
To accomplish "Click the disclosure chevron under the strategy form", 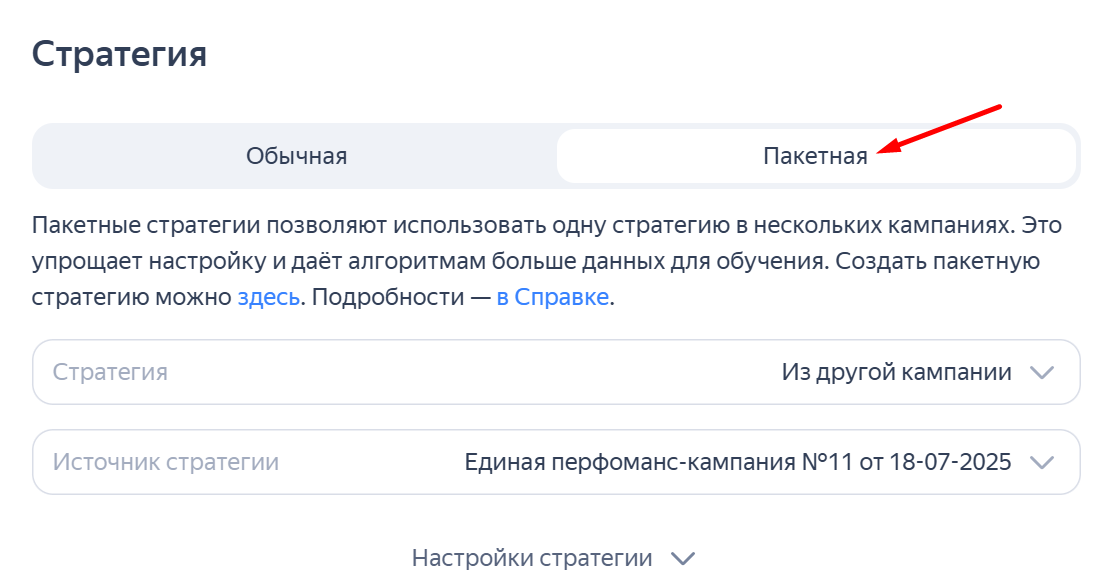I will [683, 556].
